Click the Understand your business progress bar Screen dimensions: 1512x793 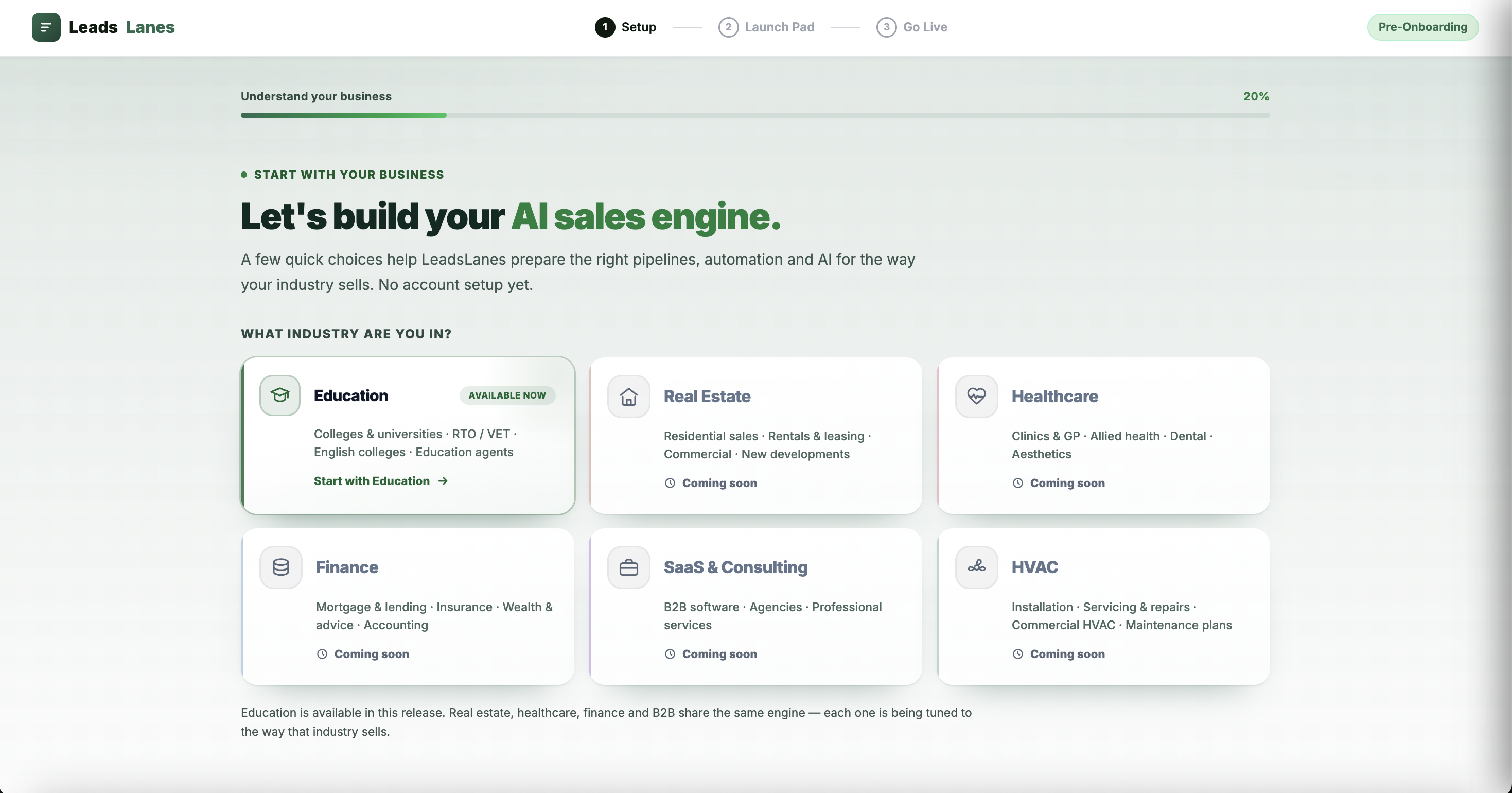pos(755,116)
